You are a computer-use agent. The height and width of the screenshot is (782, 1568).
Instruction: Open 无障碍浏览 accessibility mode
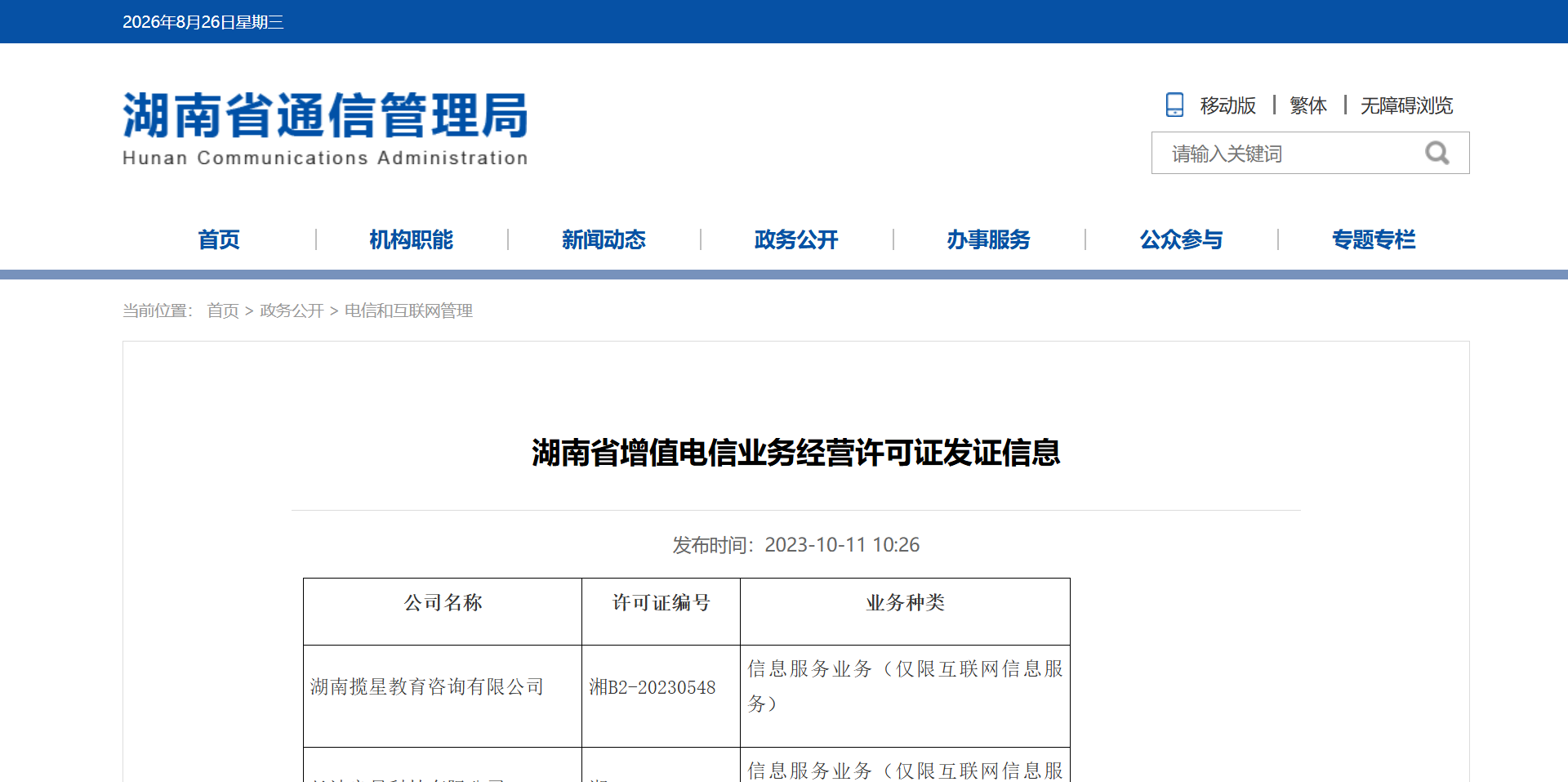coord(1406,105)
